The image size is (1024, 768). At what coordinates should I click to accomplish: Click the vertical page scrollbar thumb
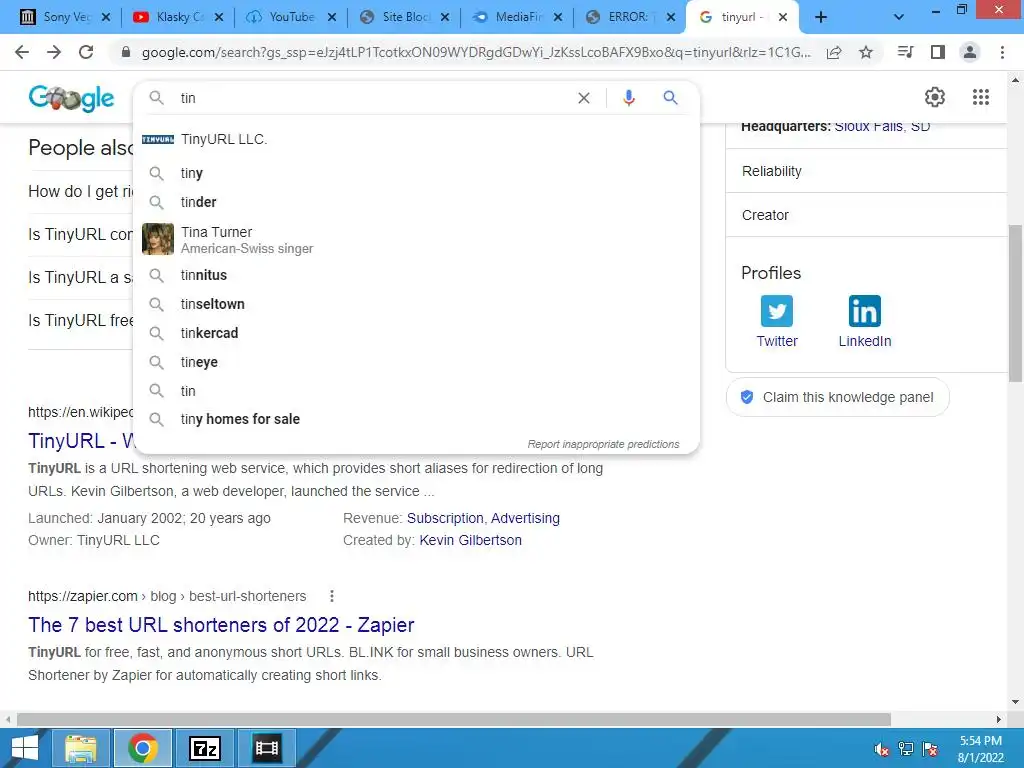point(1015,304)
